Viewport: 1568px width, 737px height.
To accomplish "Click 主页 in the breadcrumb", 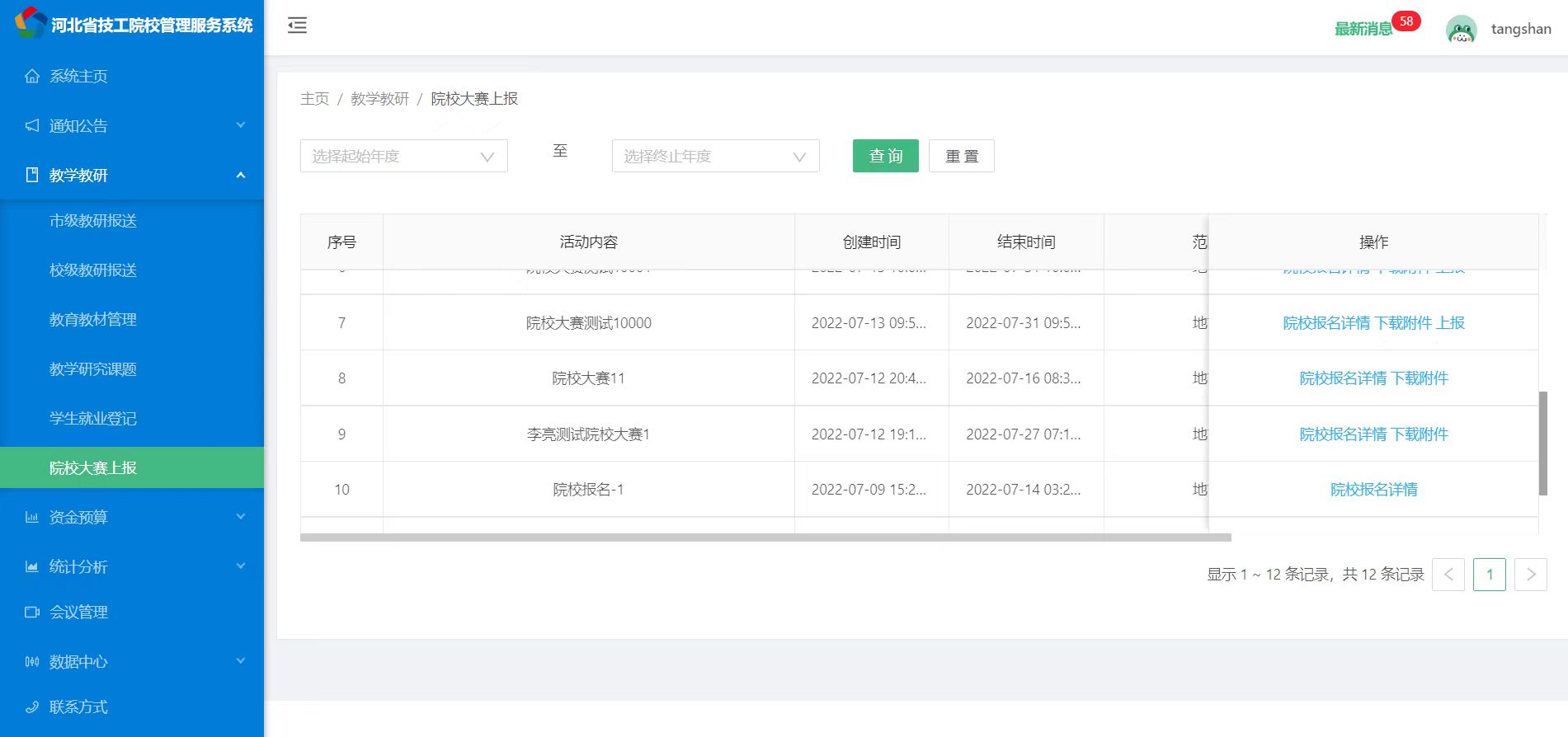I will (x=315, y=99).
